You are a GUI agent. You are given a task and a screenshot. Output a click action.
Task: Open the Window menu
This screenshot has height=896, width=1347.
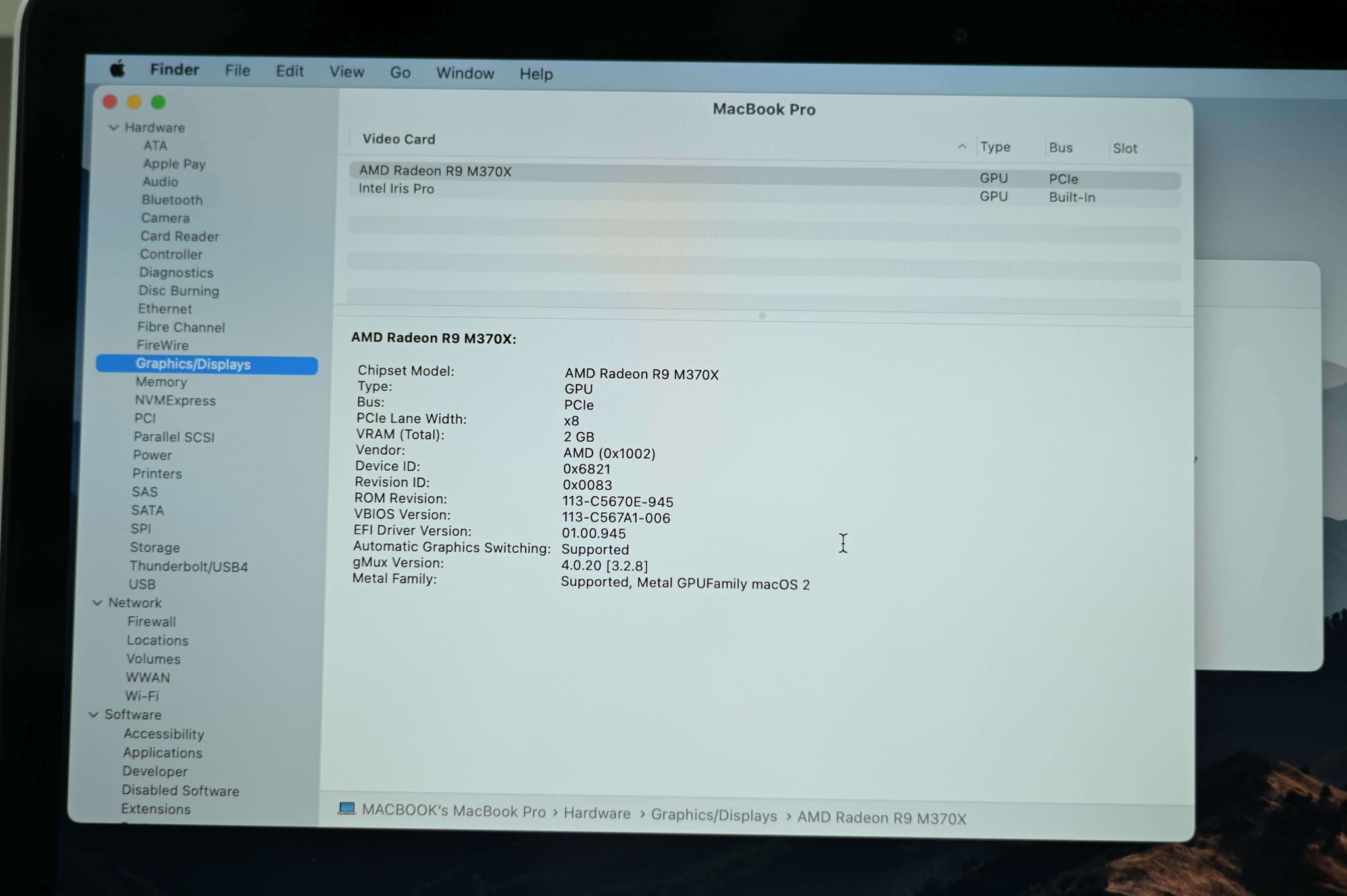coord(465,73)
